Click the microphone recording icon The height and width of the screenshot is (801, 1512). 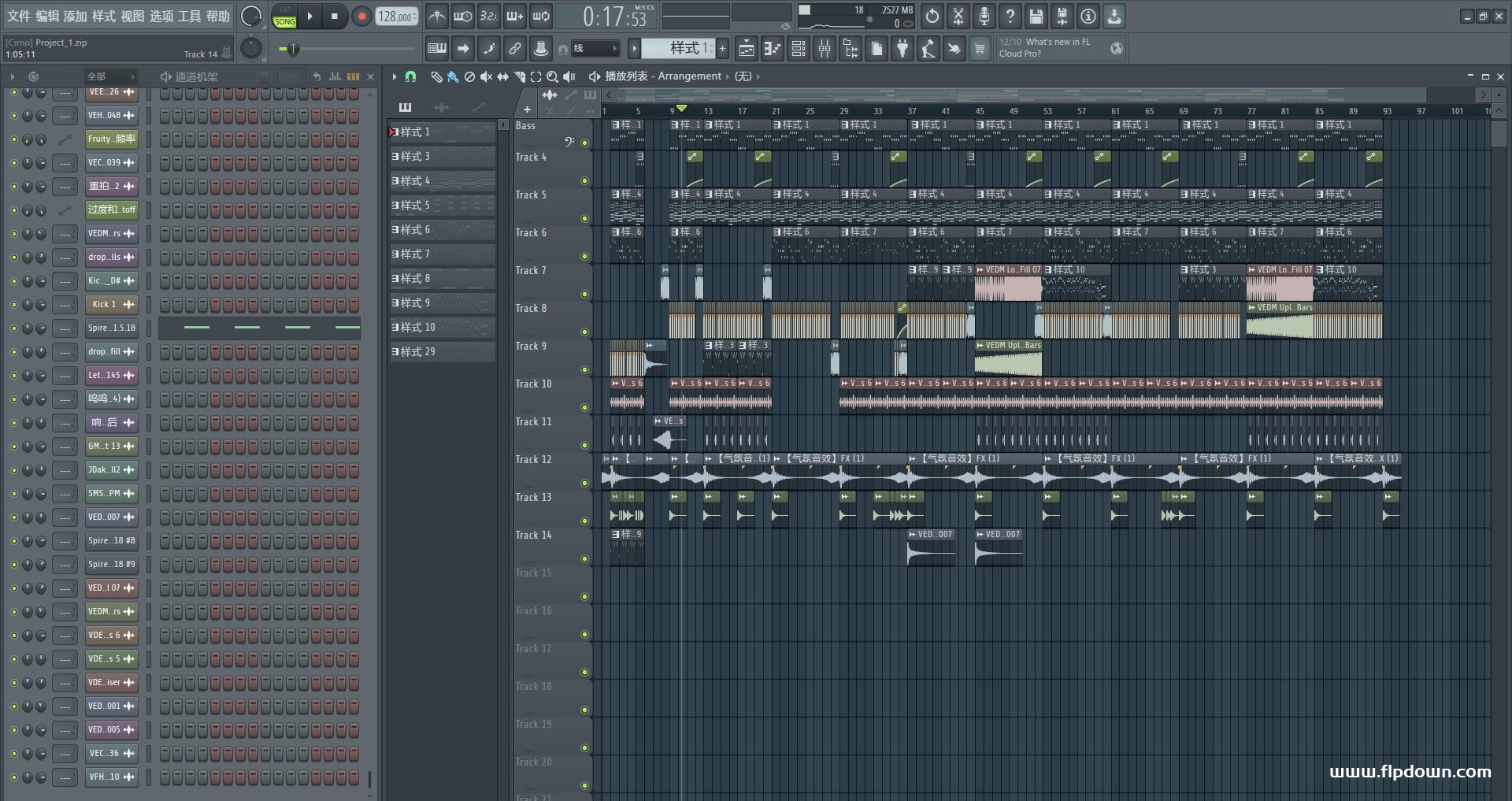[984, 16]
